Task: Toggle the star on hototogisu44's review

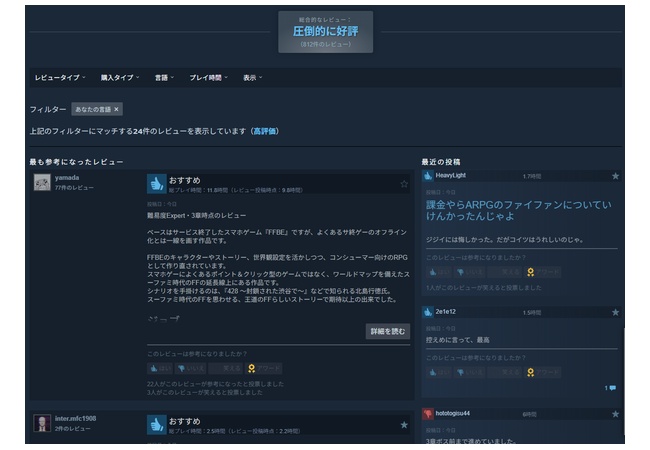Action: click(x=615, y=414)
